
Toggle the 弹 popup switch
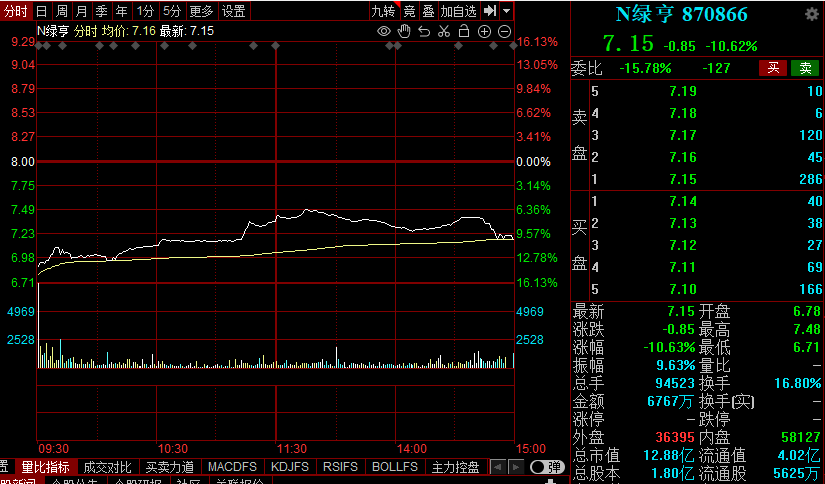[x=547, y=467]
